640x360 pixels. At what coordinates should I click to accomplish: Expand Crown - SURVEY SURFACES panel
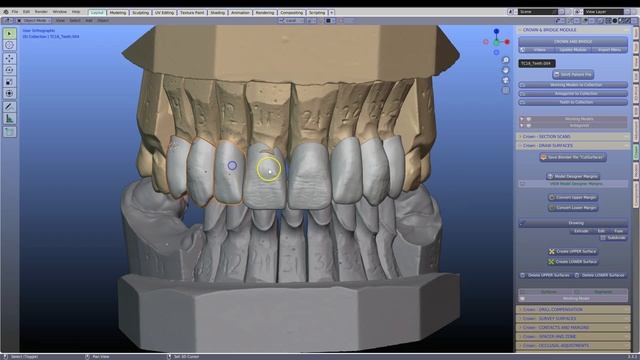point(573,319)
